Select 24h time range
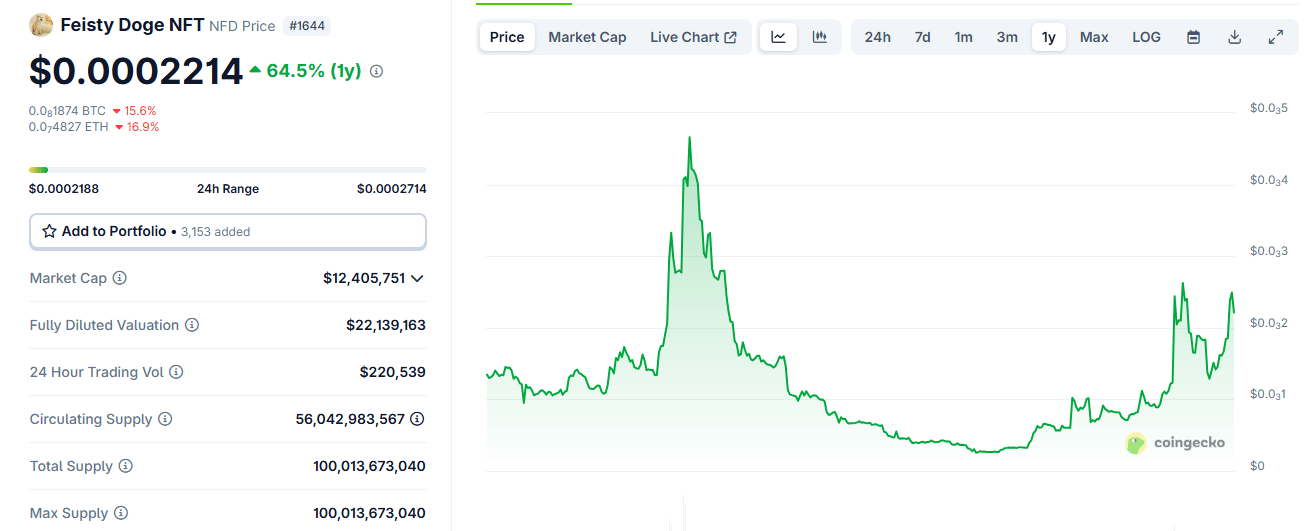 pyautogui.click(x=877, y=37)
